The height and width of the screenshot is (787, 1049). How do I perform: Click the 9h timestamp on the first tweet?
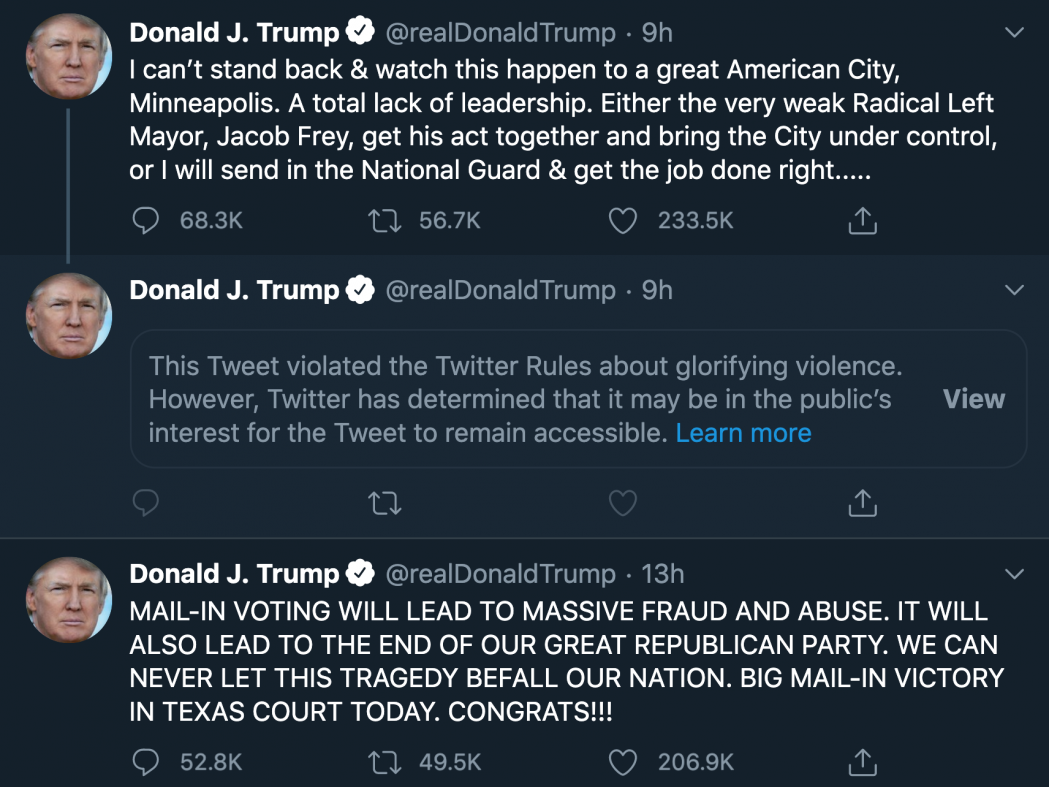[657, 31]
